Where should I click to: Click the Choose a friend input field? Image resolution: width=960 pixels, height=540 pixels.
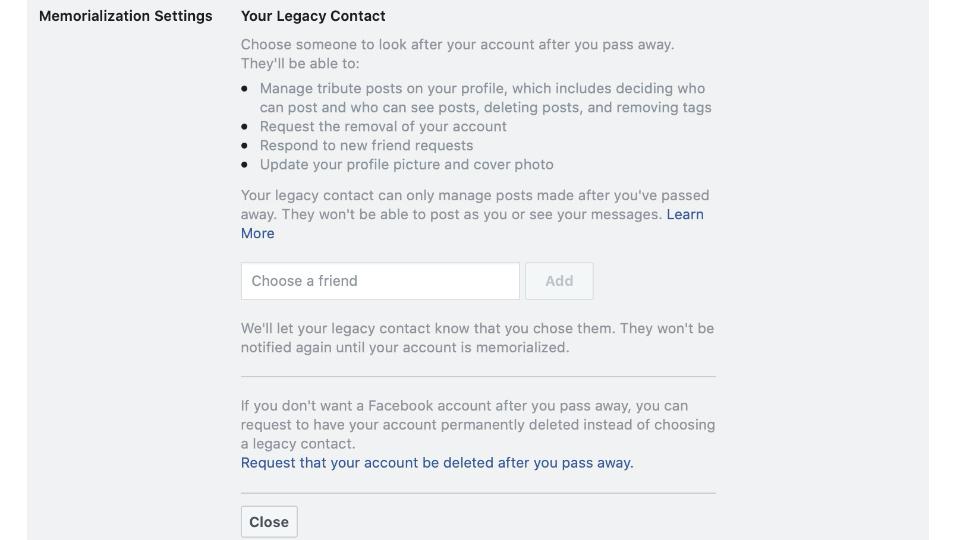pyautogui.click(x=380, y=281)
